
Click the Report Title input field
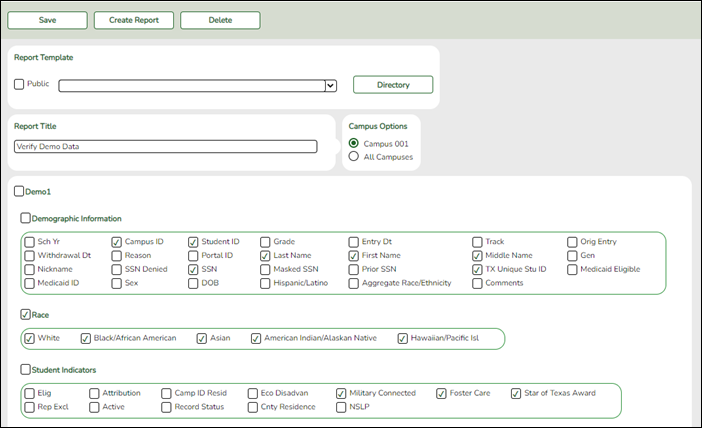[x=166, y=146]
